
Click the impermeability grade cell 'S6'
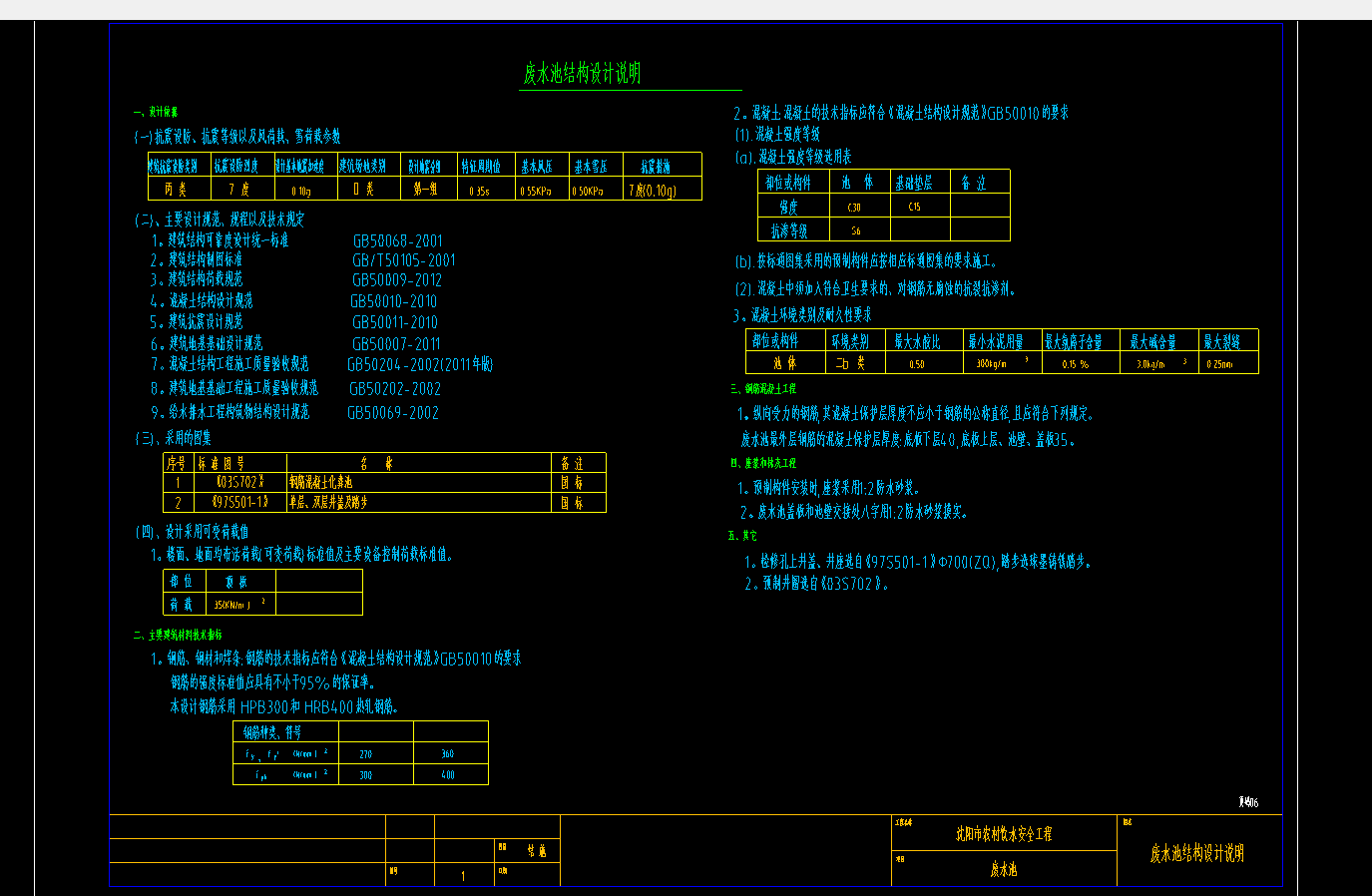855,231
